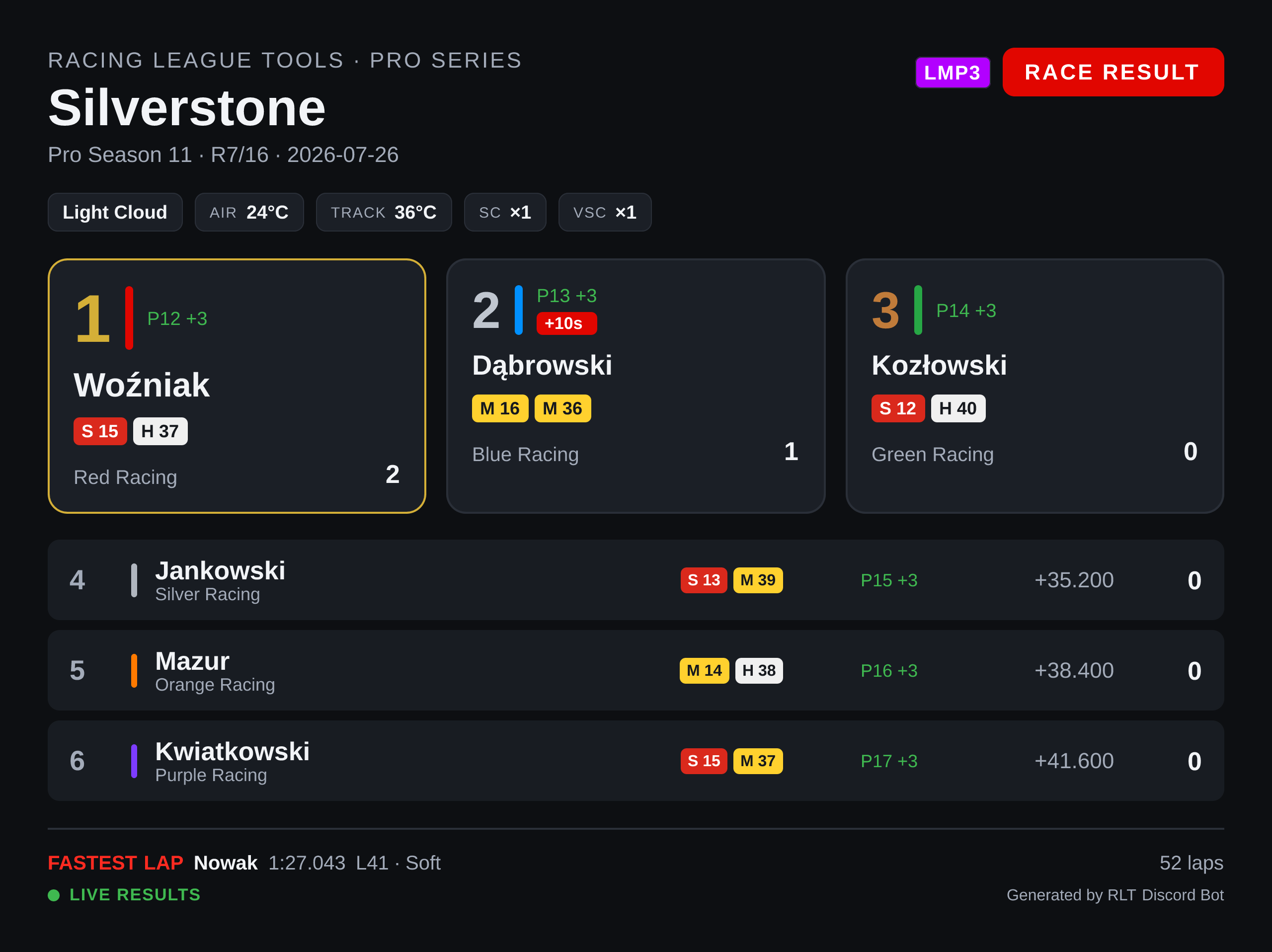Click the TRACK 36°C chip
1272x952 pixels.
tap(384, 212)
